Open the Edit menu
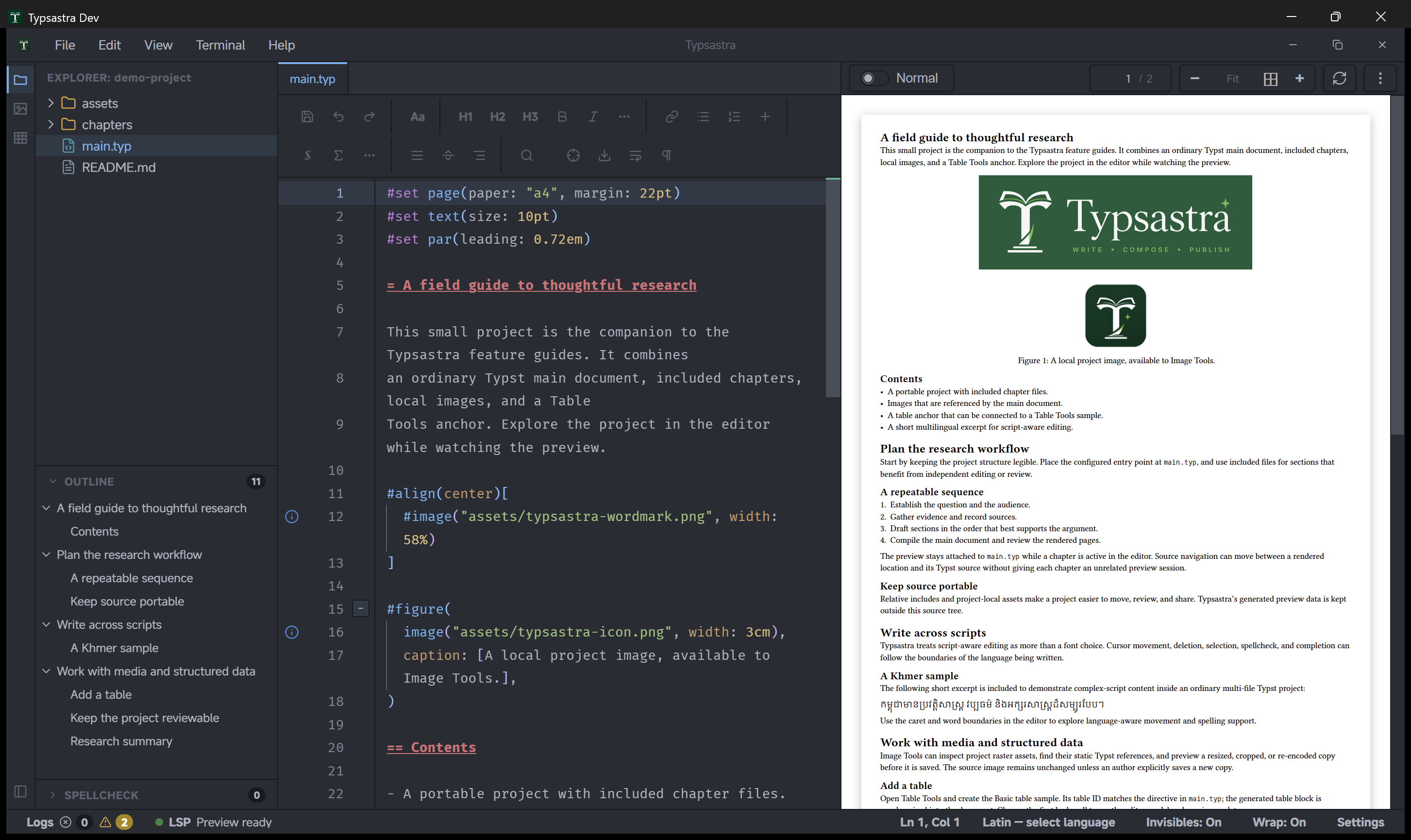Image resolution: width=1411 pixels, height=840 pixels. coord(109,45)
